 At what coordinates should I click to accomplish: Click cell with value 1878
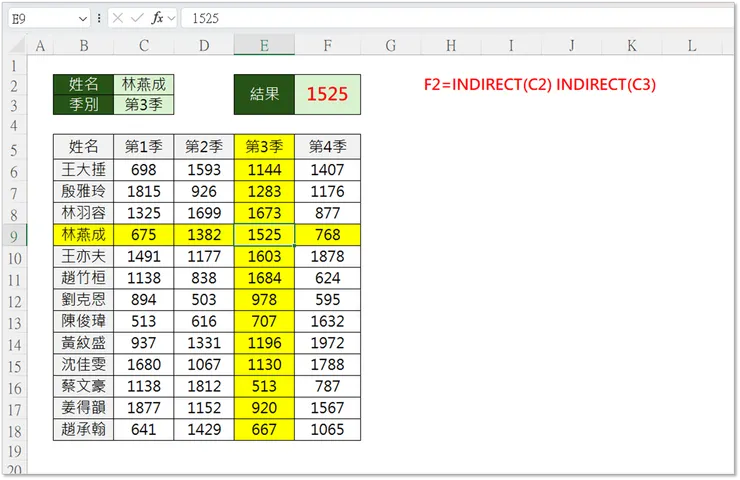click(328, 256)
